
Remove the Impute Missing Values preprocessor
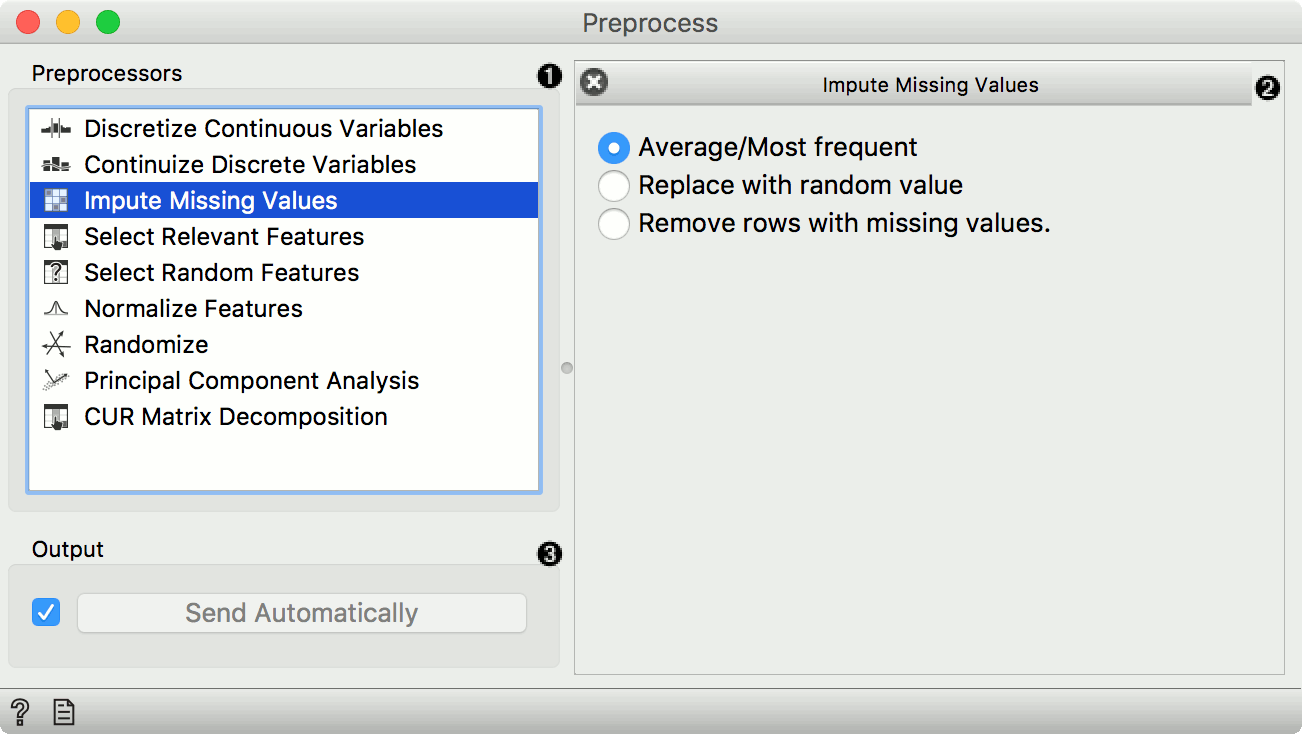(x=594, y=83)
